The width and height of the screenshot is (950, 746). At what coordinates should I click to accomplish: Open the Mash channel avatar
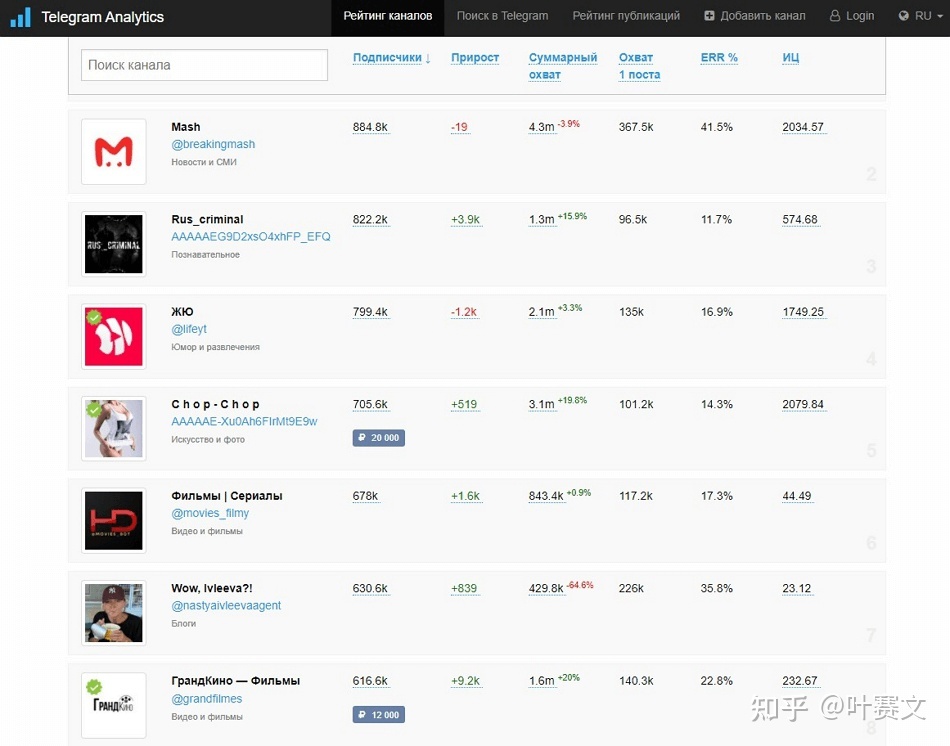[x=114, y=152]
